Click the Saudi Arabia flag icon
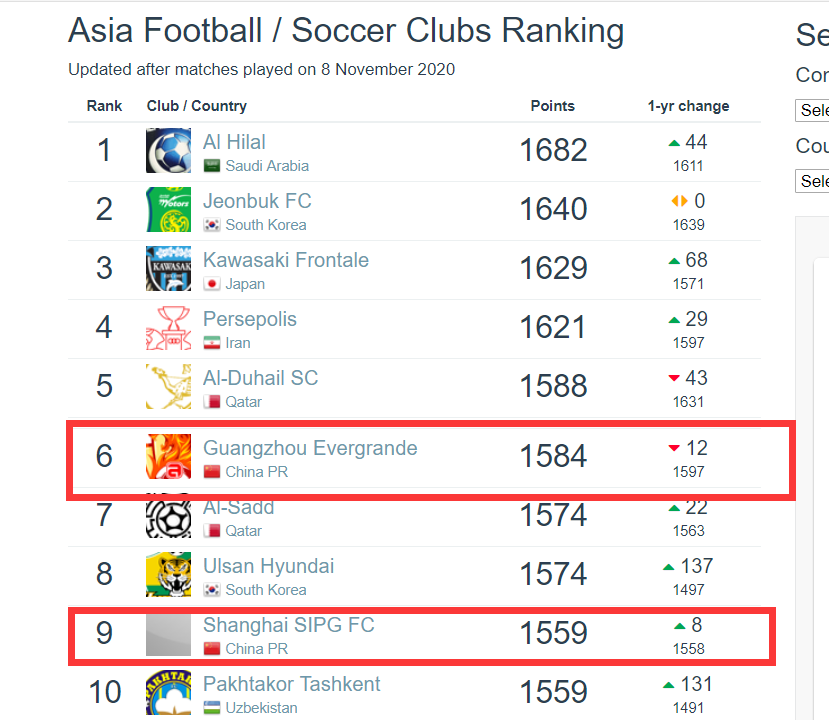Screen dimensions: 829x720 click(212, 166)
